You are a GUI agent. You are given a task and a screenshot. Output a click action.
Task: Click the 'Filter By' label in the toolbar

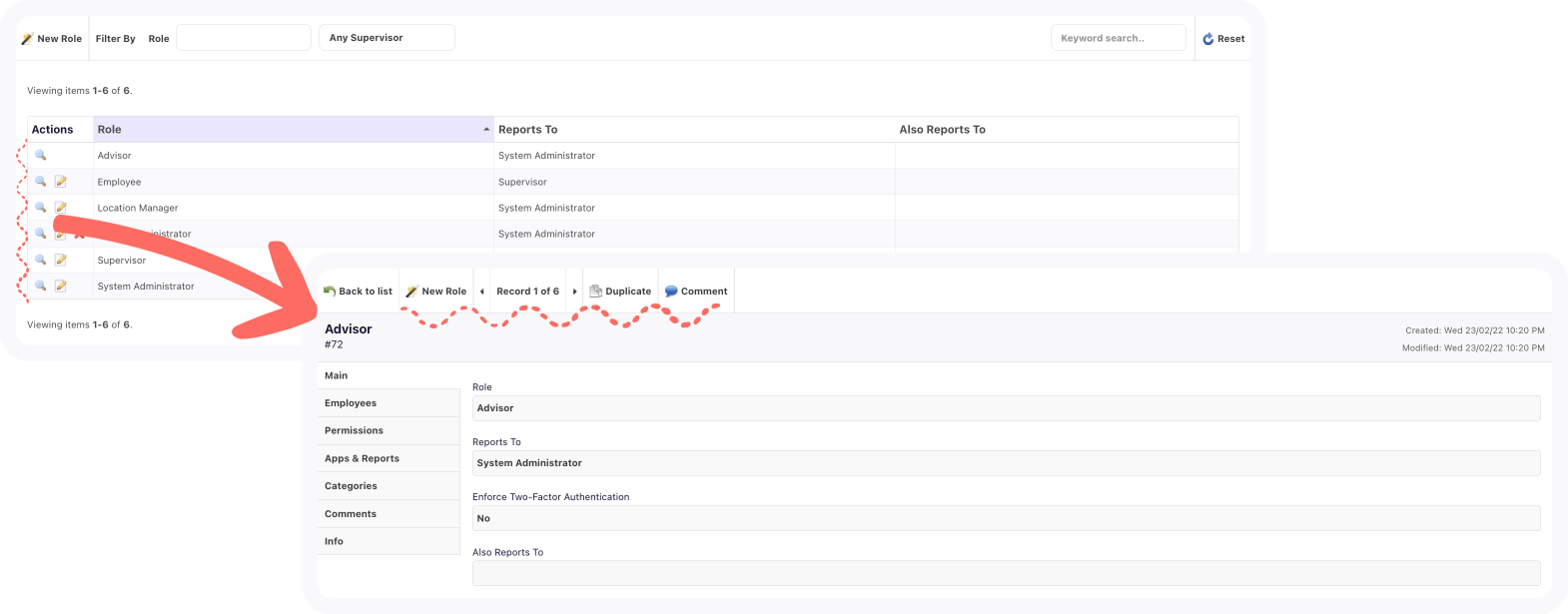(115, 39)
